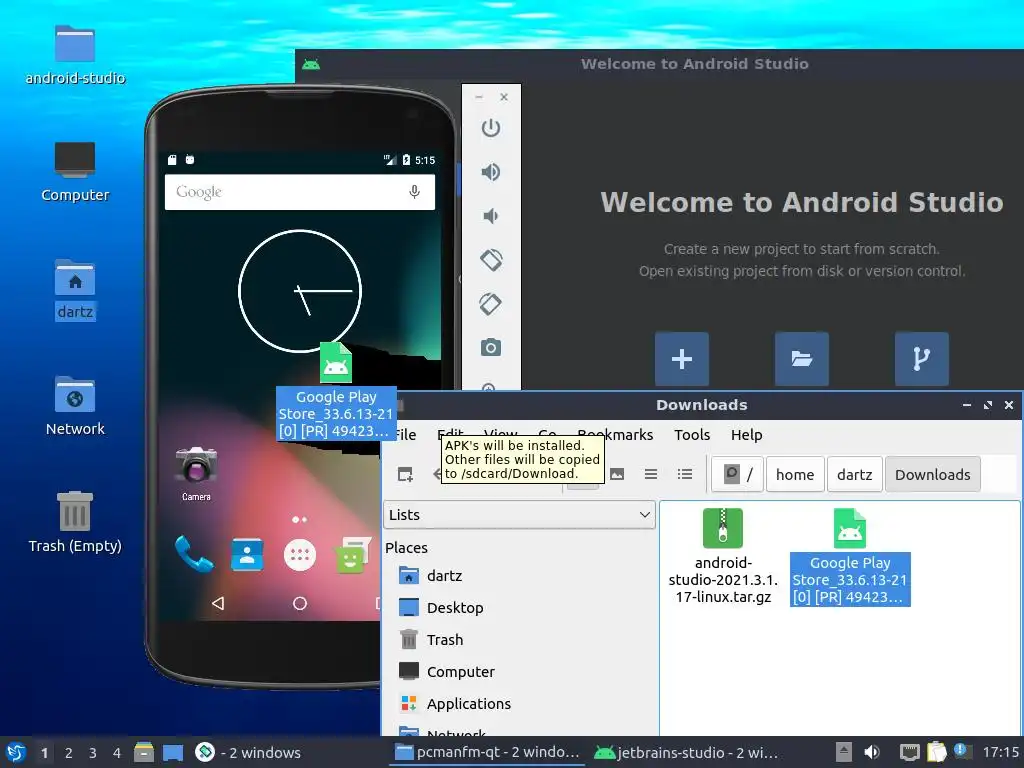Power off the emulator device
The width and height of the screenshot is (1024, 768).
click(x=490, y=128)
